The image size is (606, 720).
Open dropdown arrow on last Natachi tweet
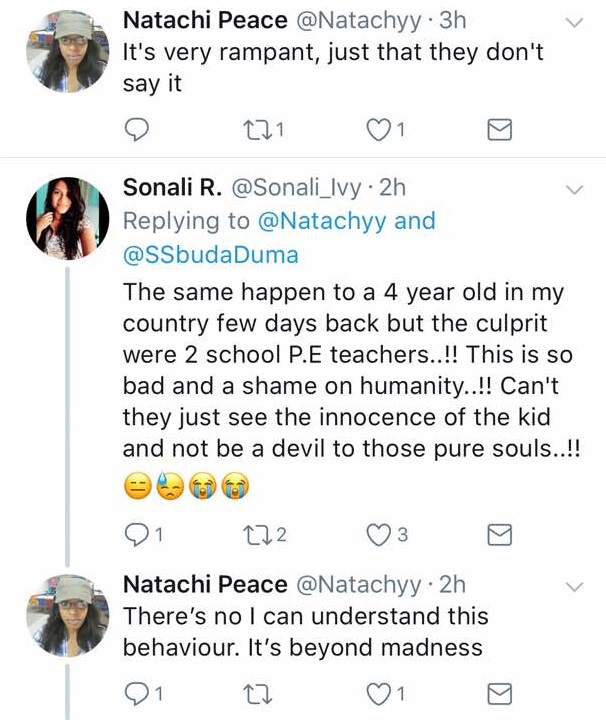(x=576, y=586)
